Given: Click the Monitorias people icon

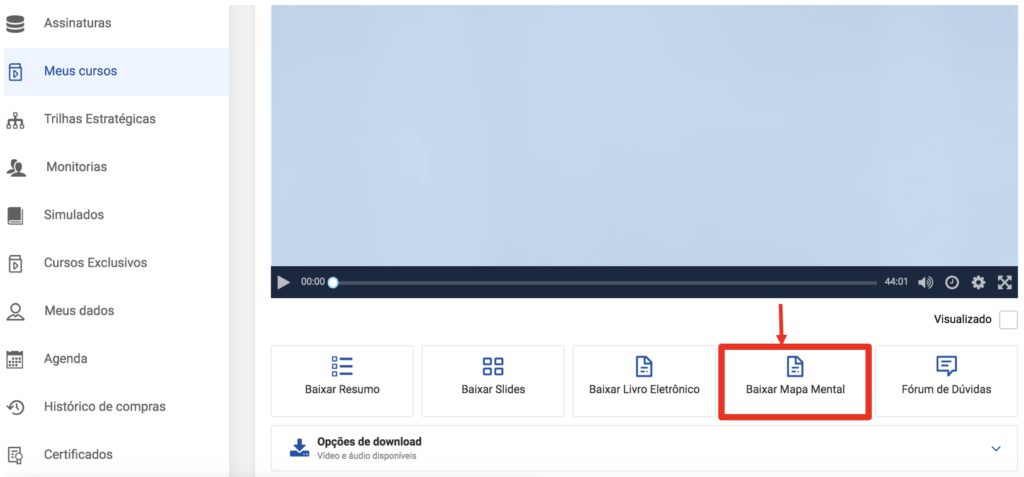Looking at the screenshot, I should [x=16, y=167].
